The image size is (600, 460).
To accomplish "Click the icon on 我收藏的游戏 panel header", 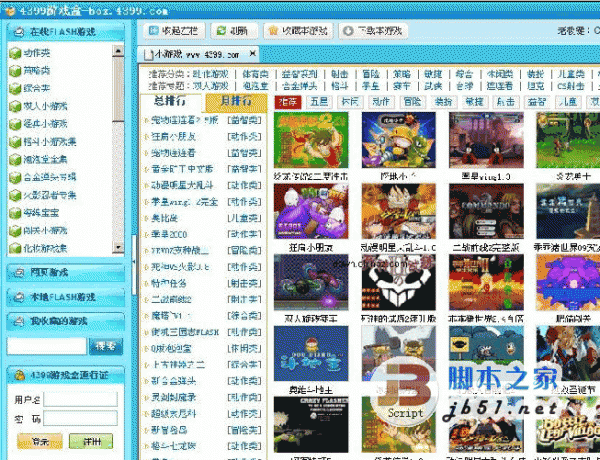I will 18,321.
